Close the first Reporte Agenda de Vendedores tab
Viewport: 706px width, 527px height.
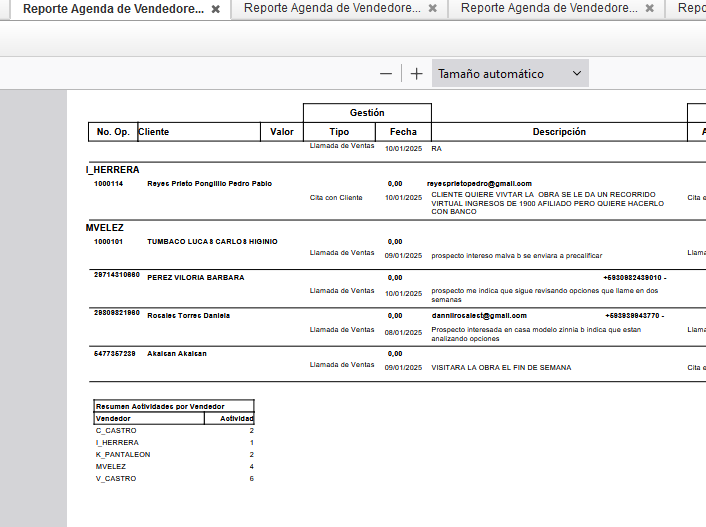click(216, 9)
